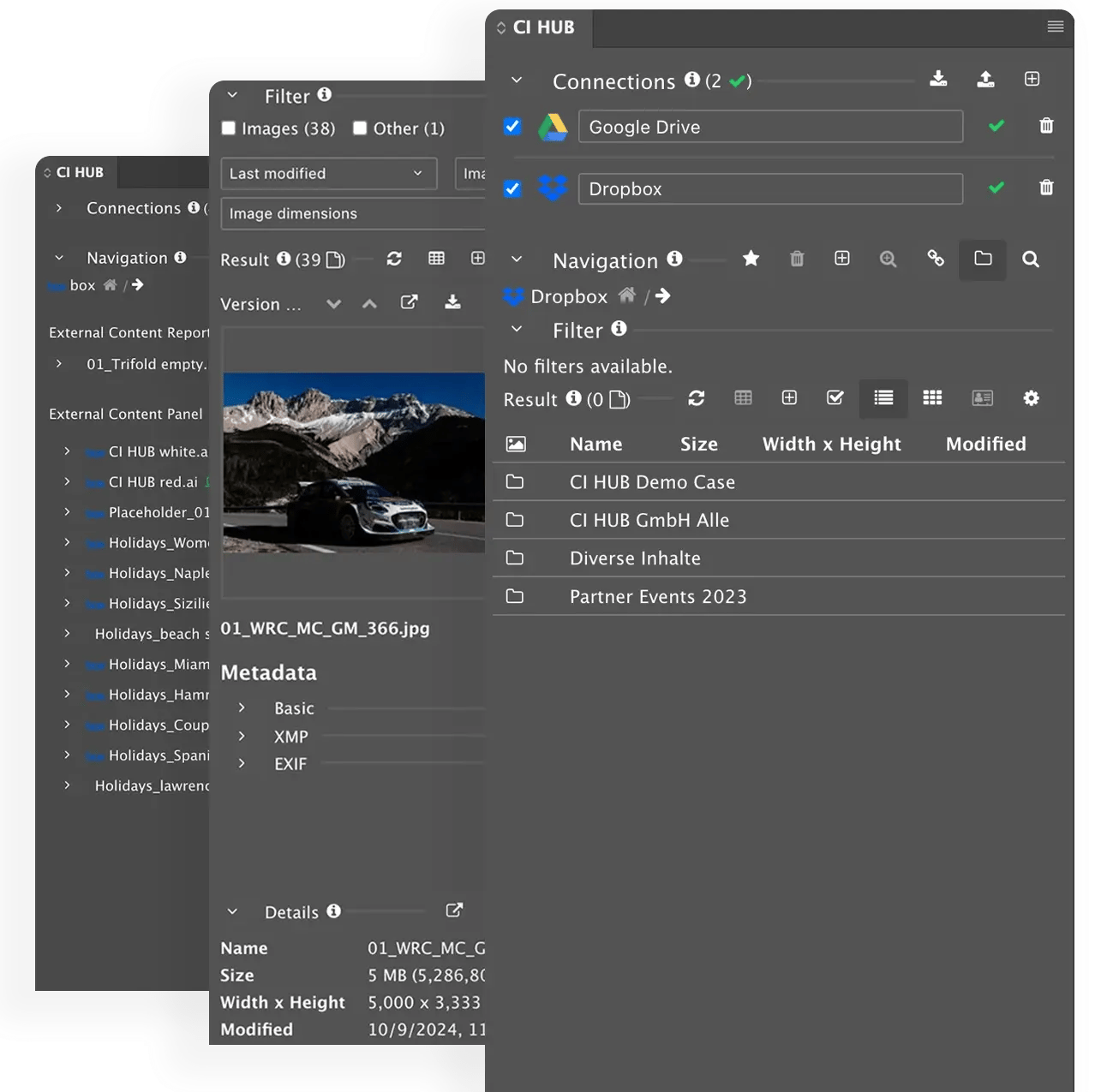The image size is (1101, 1092).
Task: Expand 01_Trifold empty tree item
Action: point(58,363)
